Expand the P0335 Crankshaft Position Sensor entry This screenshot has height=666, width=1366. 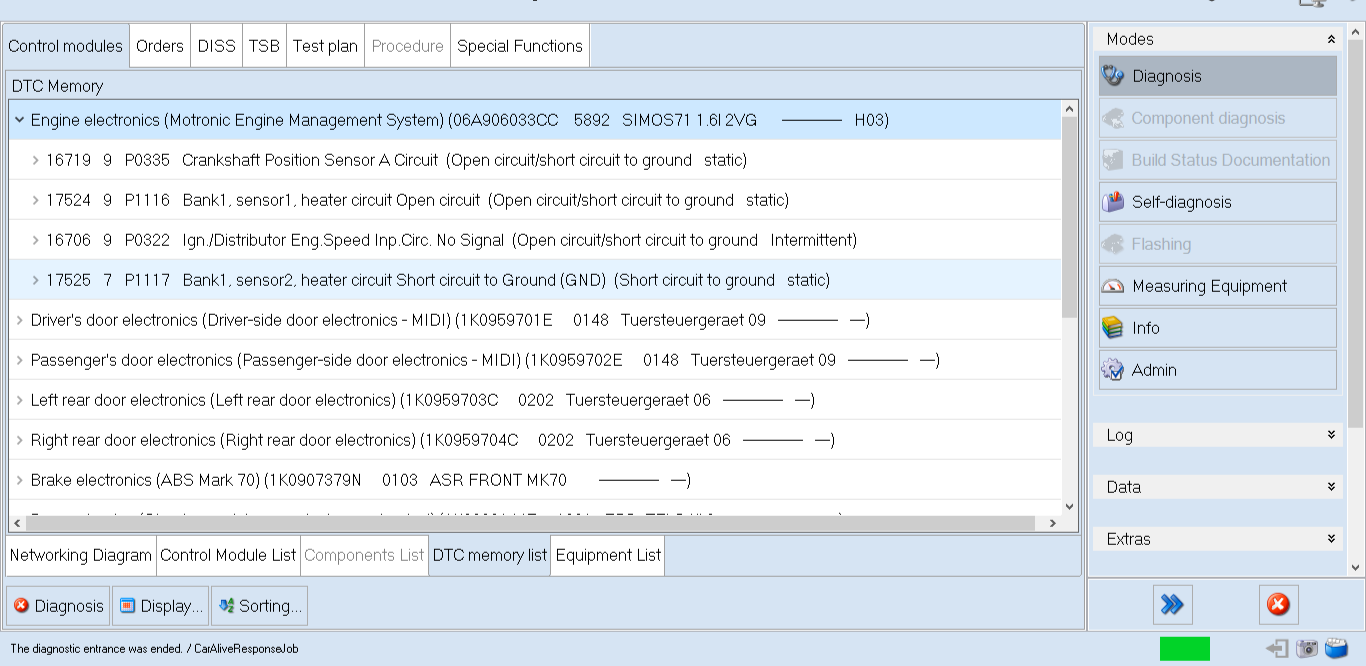pyautogui.click(x=35, y=160)
